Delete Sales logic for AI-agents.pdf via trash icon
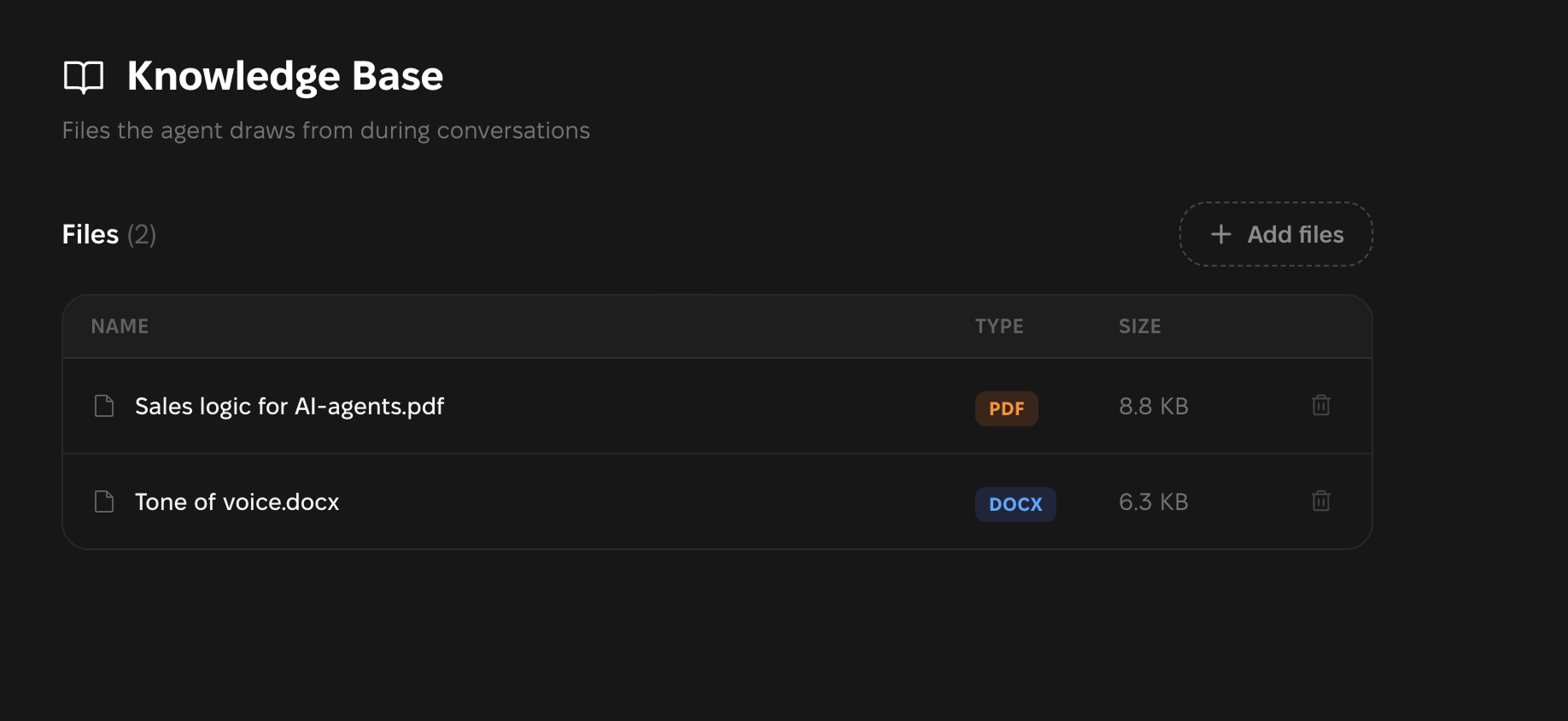This screenshot has width=1568, height=721. pyautogui.click(x=1320, y=405)
